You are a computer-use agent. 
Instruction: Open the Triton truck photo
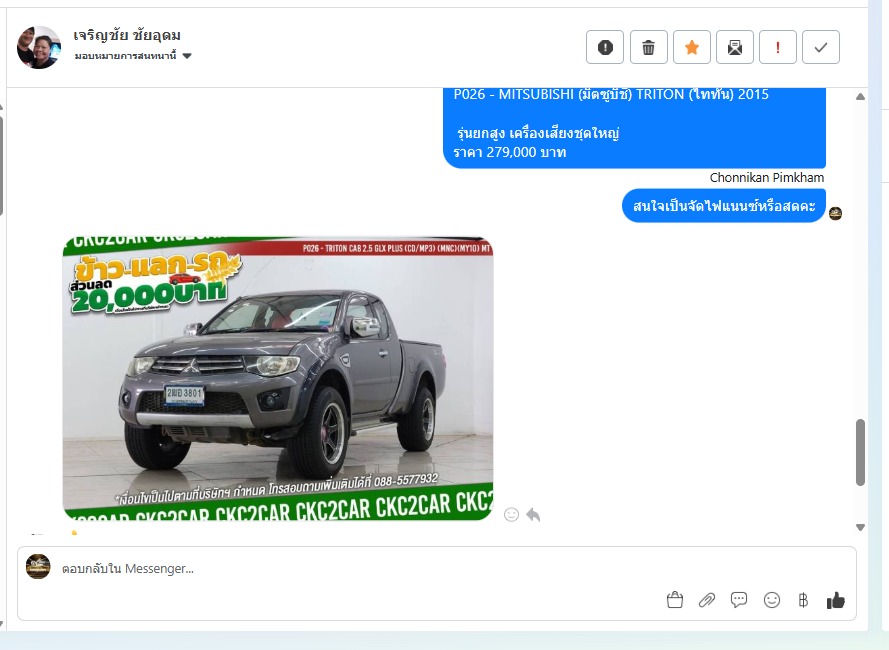(278, 378)
